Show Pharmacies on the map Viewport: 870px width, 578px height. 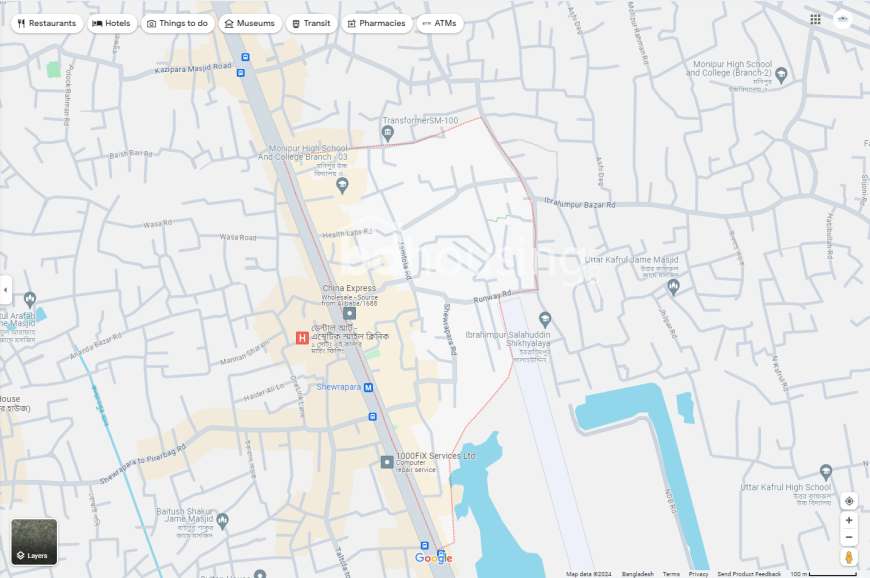pos(377,23)
